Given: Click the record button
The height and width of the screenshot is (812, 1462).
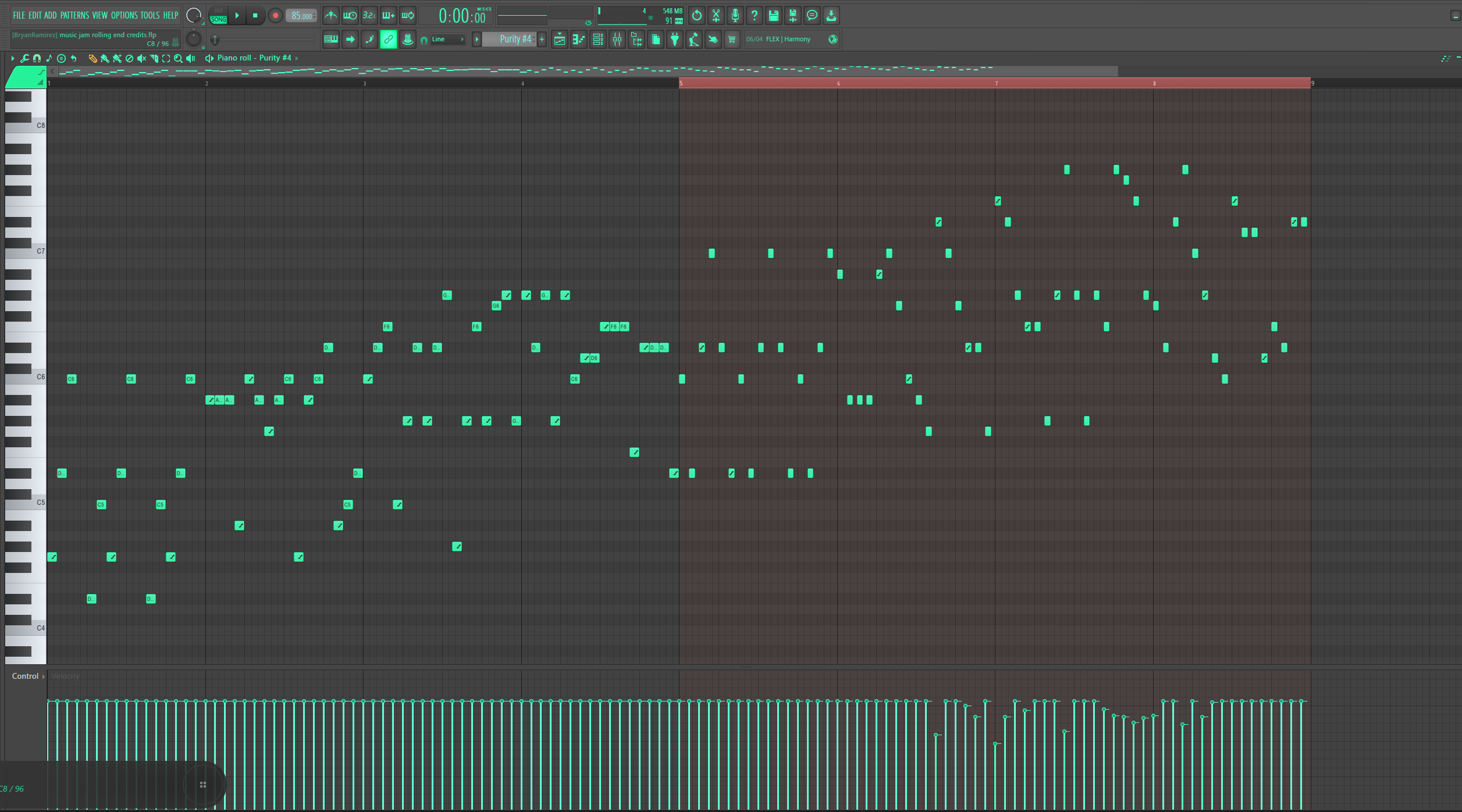Looking at the screenshot, I should pyautogui.click(x=275, y=16).
